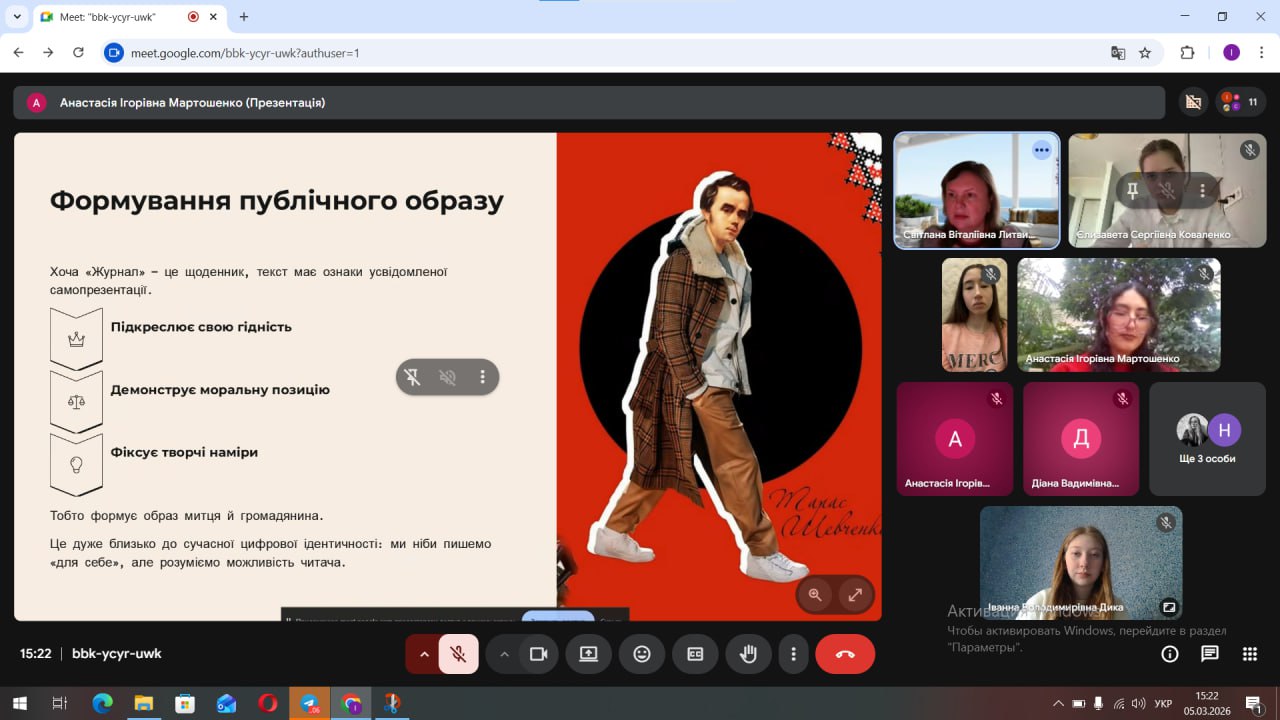Open the Chrome profile avatar

(1231, 53)
